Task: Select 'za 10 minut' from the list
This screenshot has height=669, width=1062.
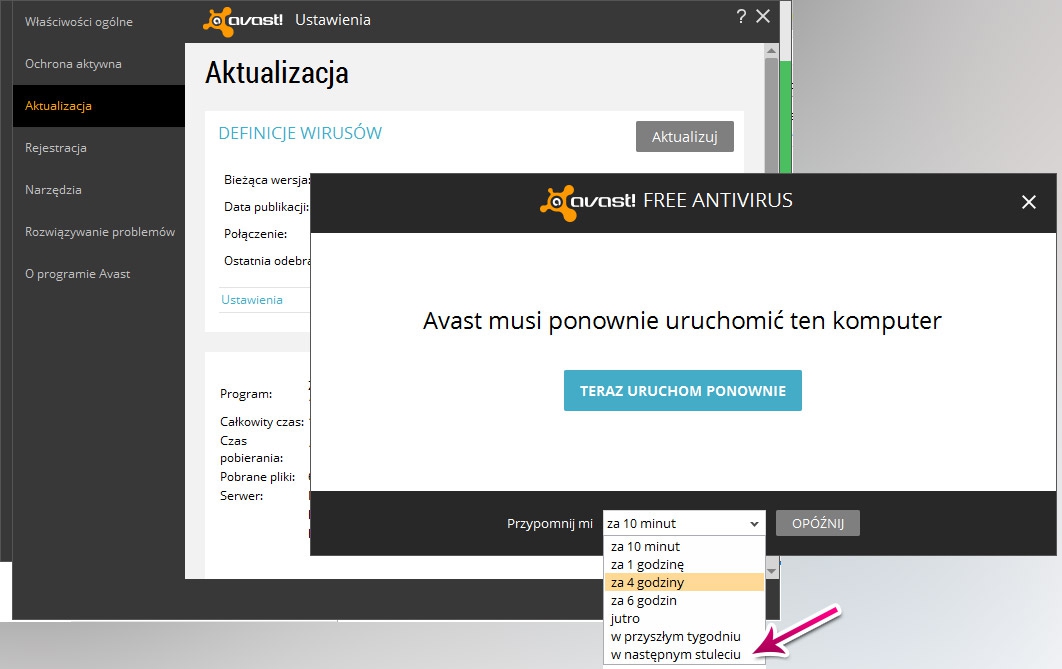Action: (x=645, y=547)
